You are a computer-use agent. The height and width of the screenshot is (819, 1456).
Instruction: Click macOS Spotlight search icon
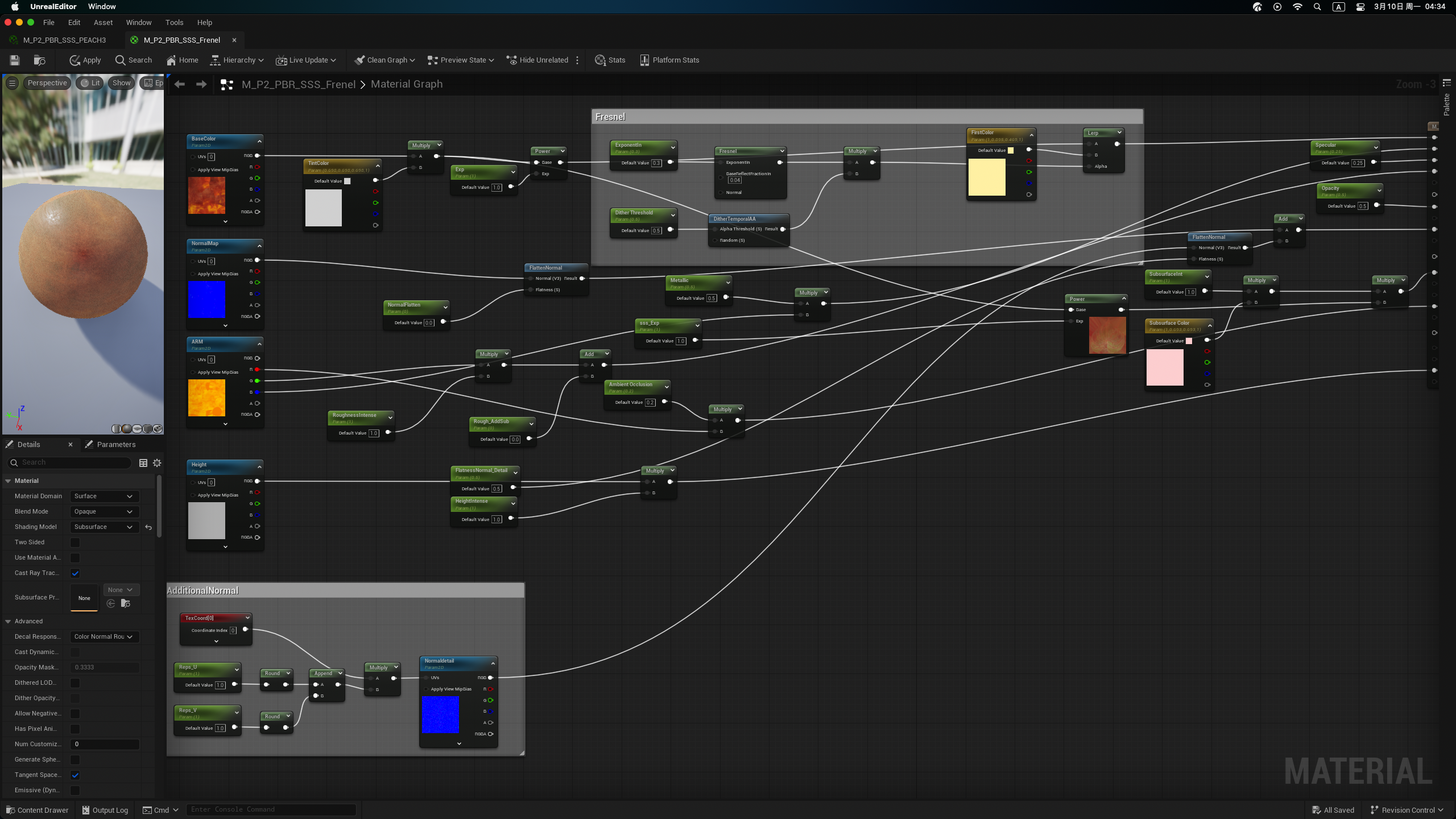1317,7
